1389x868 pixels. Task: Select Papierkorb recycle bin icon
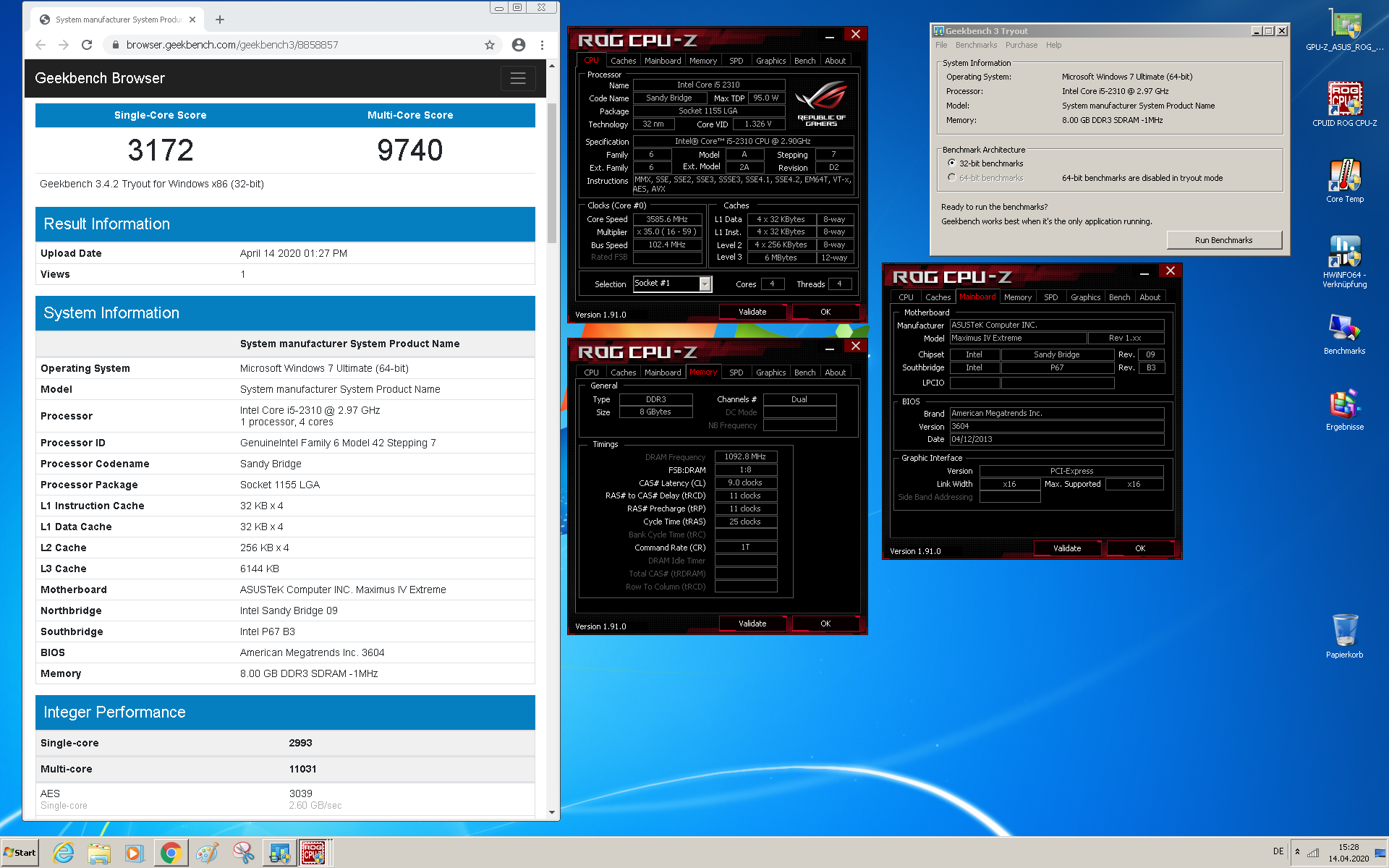tap(1345, 636)
